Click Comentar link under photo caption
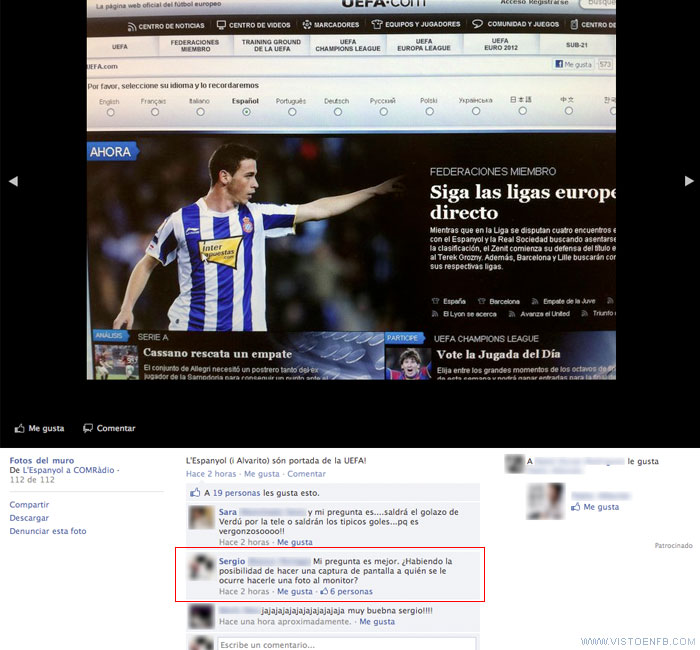The width and height of the screenshot is (700, 650). pos(306,474)
